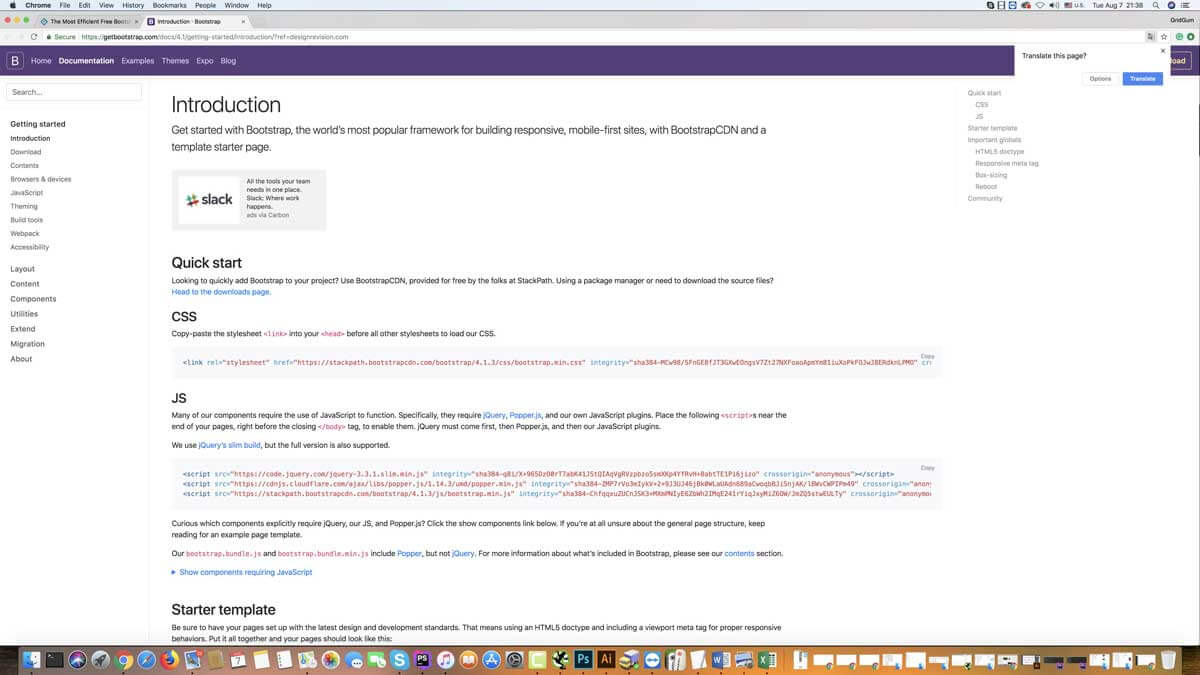Go to Examples in the Bootstrap navbar

tap(138, 61)
